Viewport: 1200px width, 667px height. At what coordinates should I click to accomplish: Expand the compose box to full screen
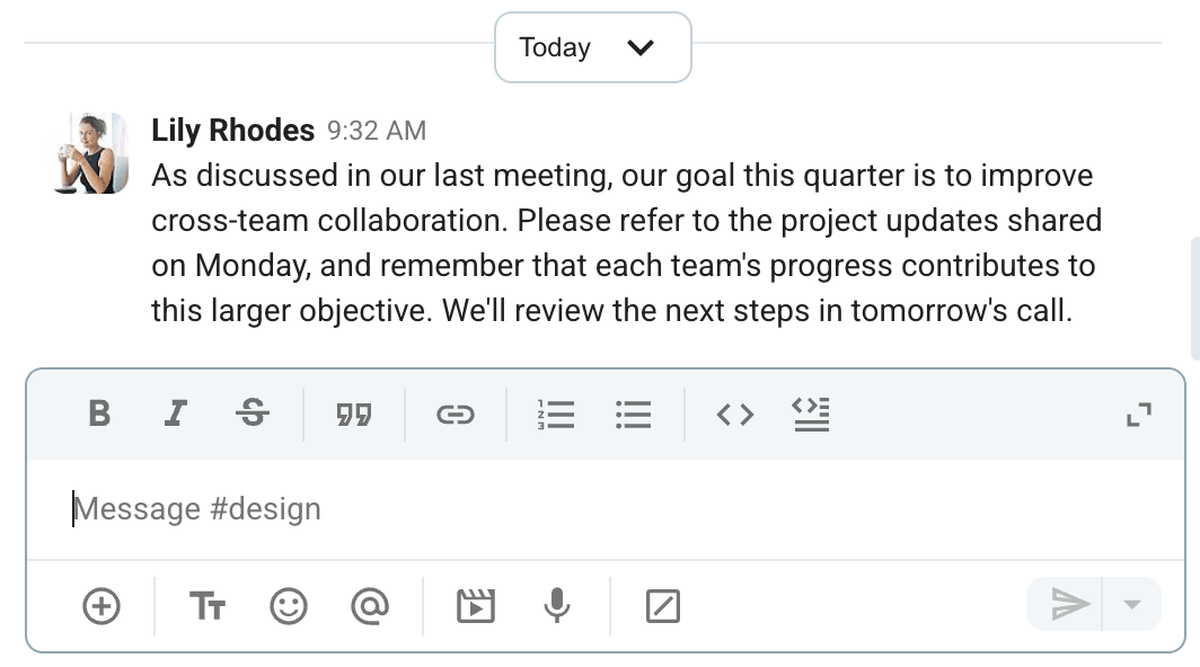[1137, 414]
